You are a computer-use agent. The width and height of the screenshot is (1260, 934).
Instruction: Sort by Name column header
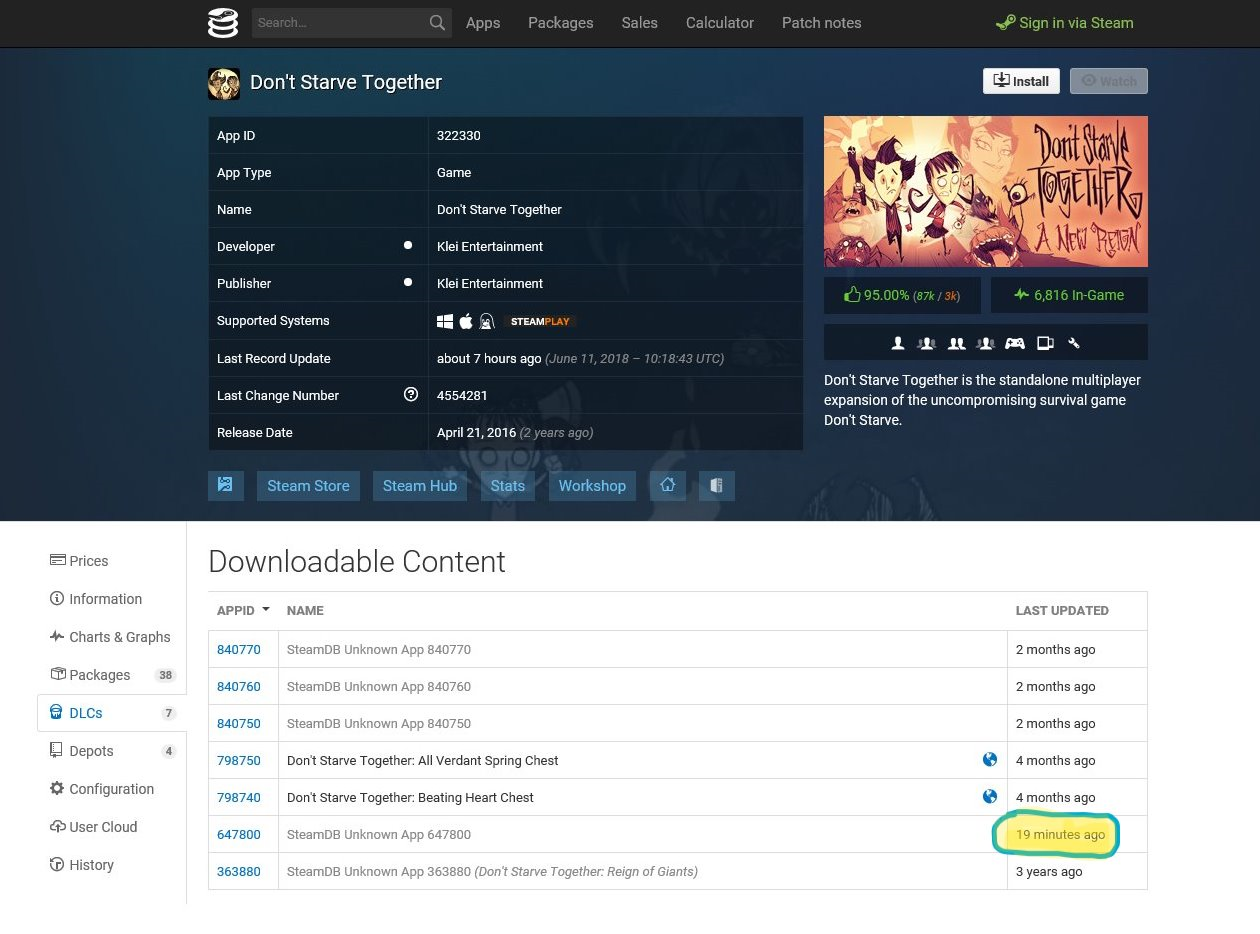(x=305, y=610)
